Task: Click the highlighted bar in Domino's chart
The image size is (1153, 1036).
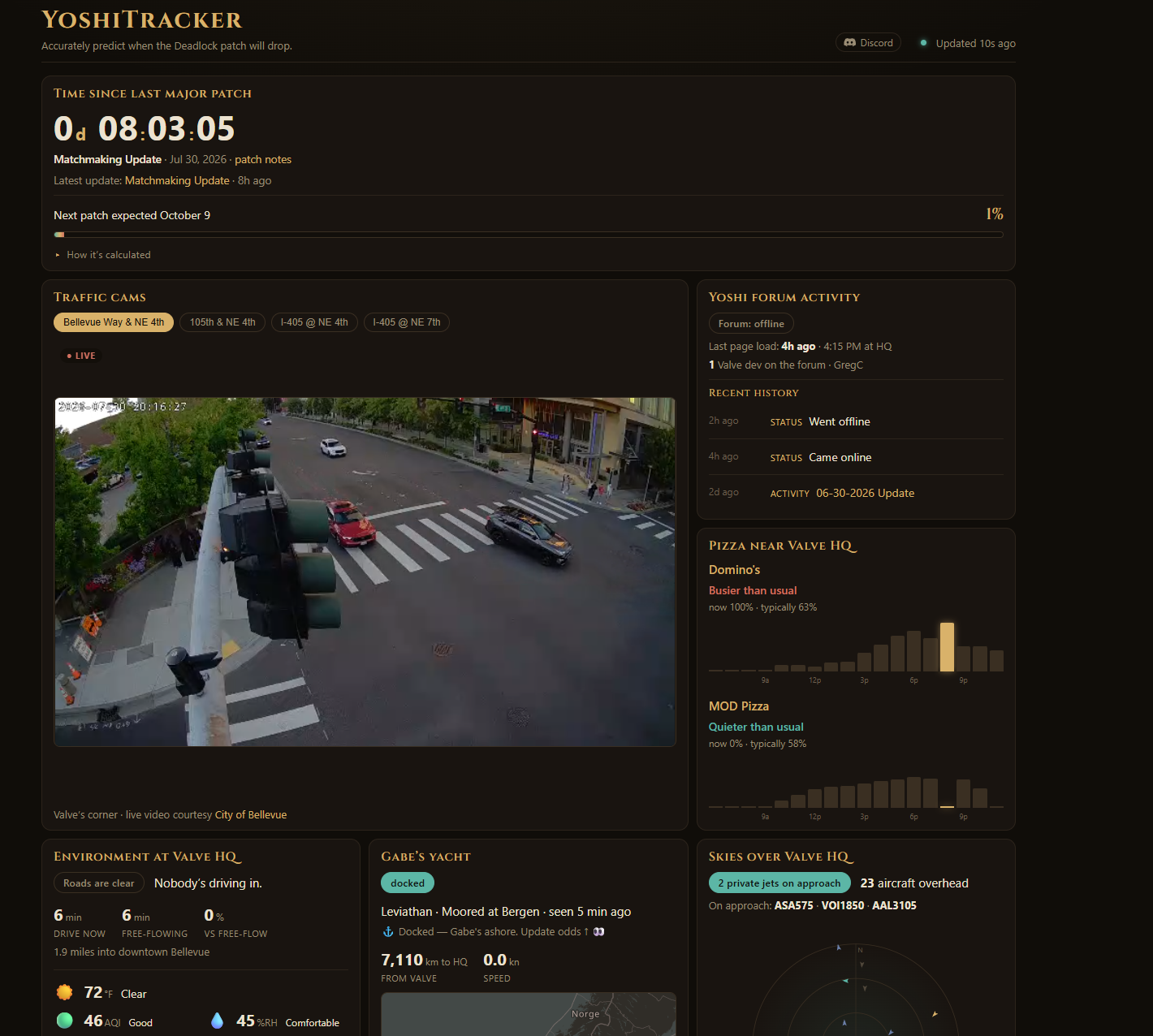Action: point(947,647)
